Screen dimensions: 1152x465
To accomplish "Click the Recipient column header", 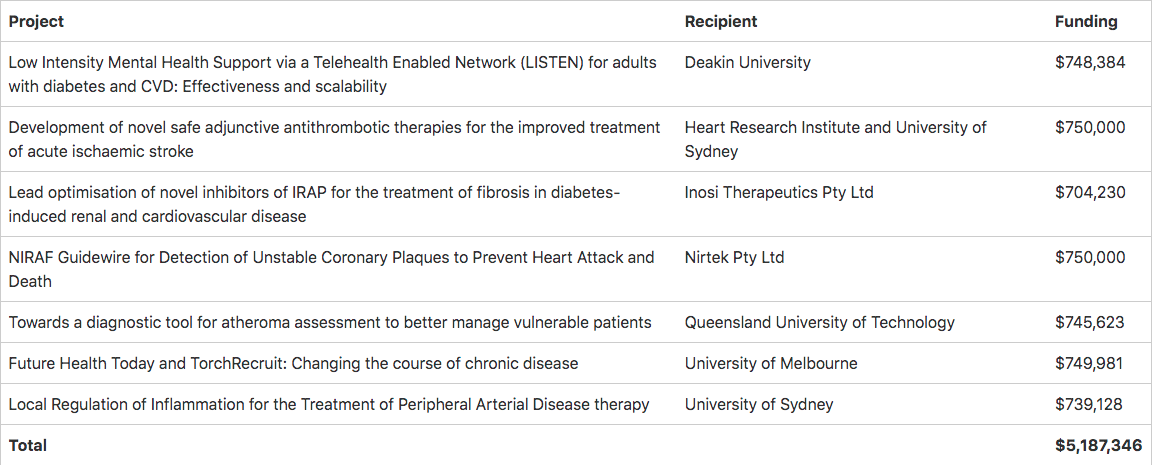I will [x=721, y=21].
